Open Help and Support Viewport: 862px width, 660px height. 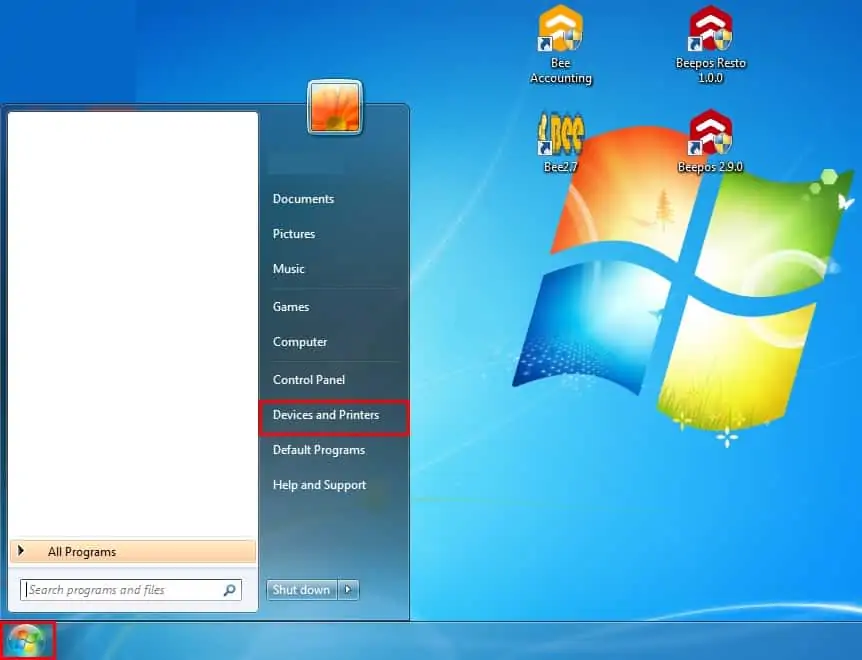[319, 485]
